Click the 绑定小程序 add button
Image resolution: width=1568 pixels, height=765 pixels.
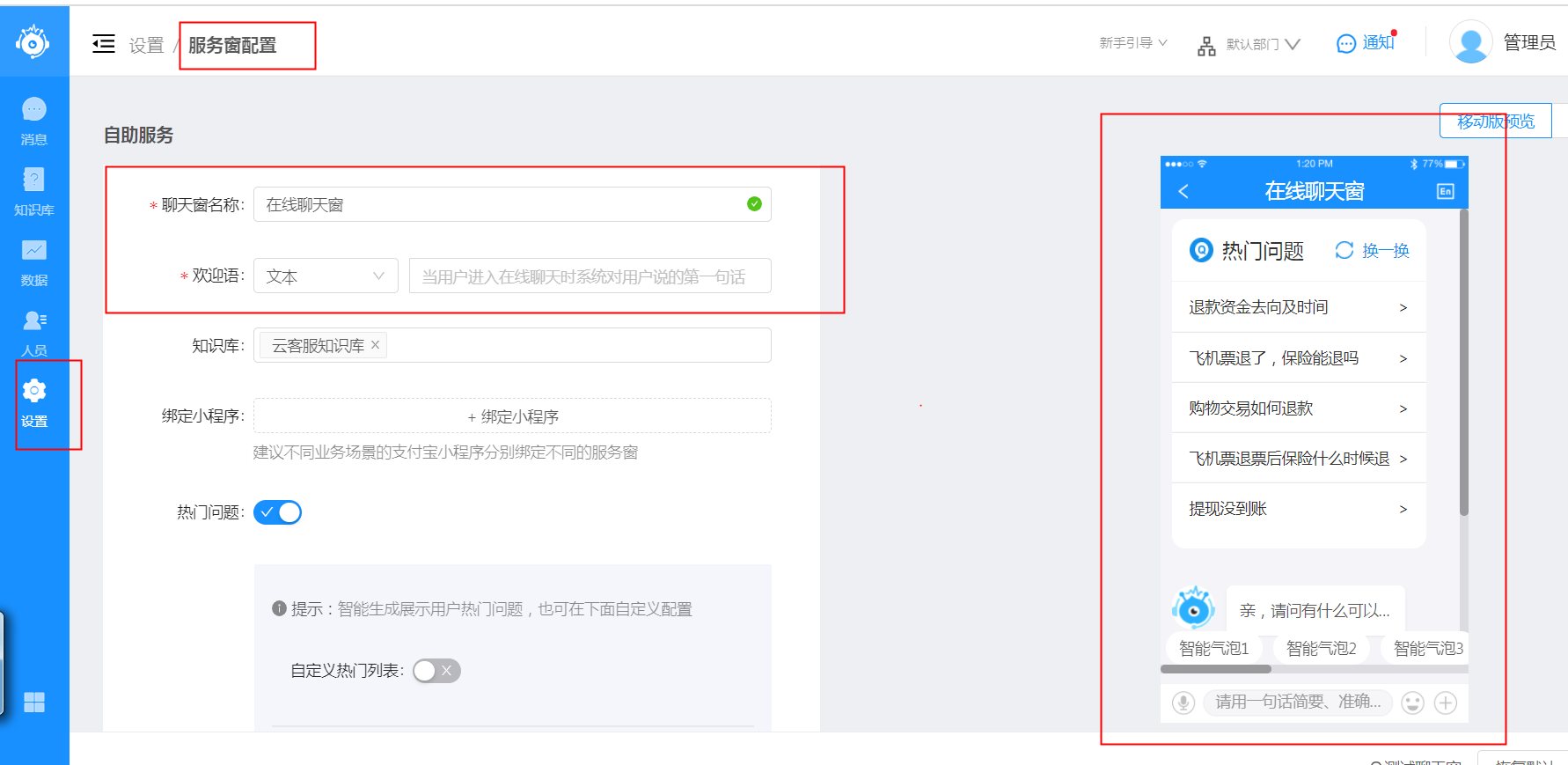(x=512, y=416)
